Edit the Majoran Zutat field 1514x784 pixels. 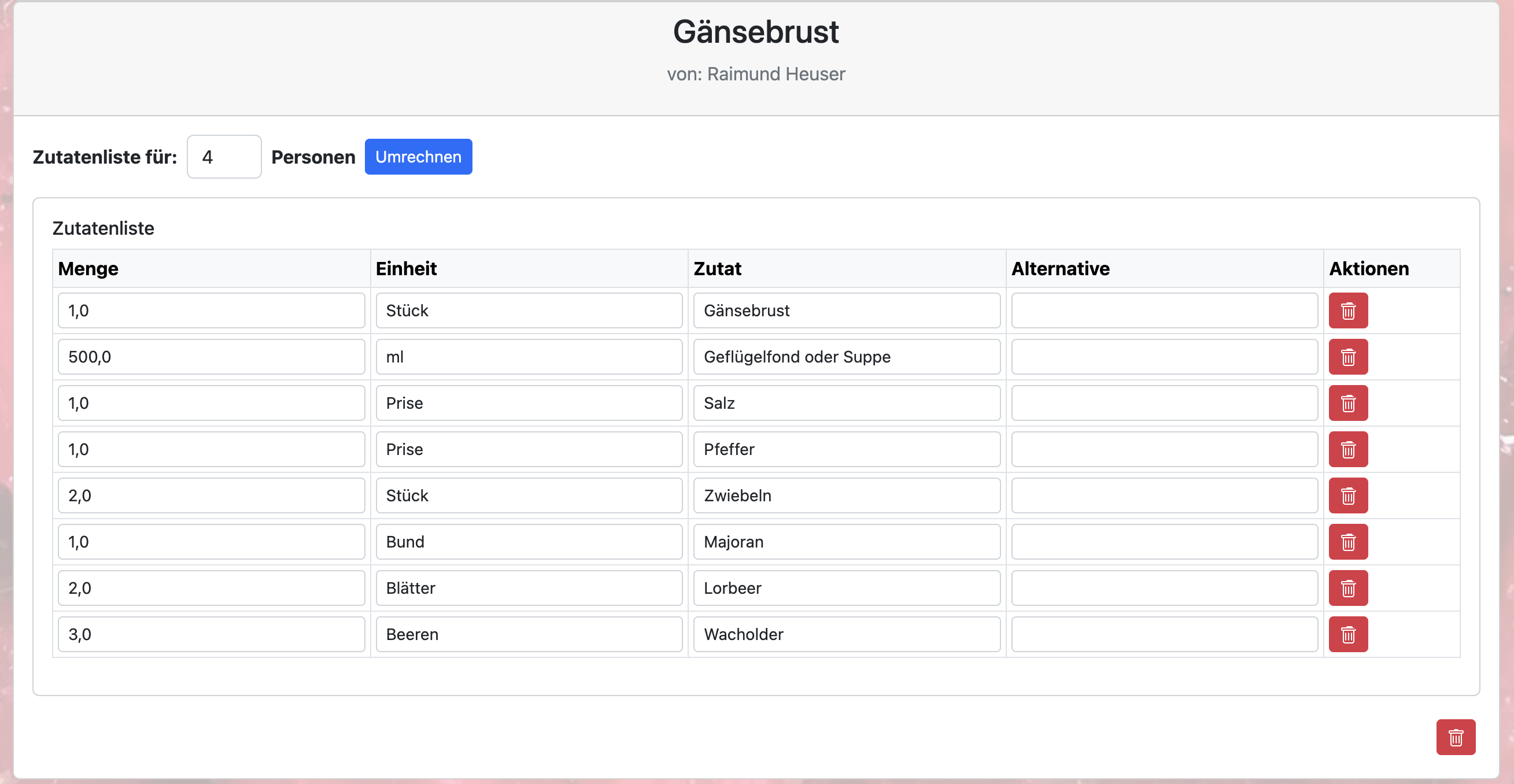click(x=847, y=542)
